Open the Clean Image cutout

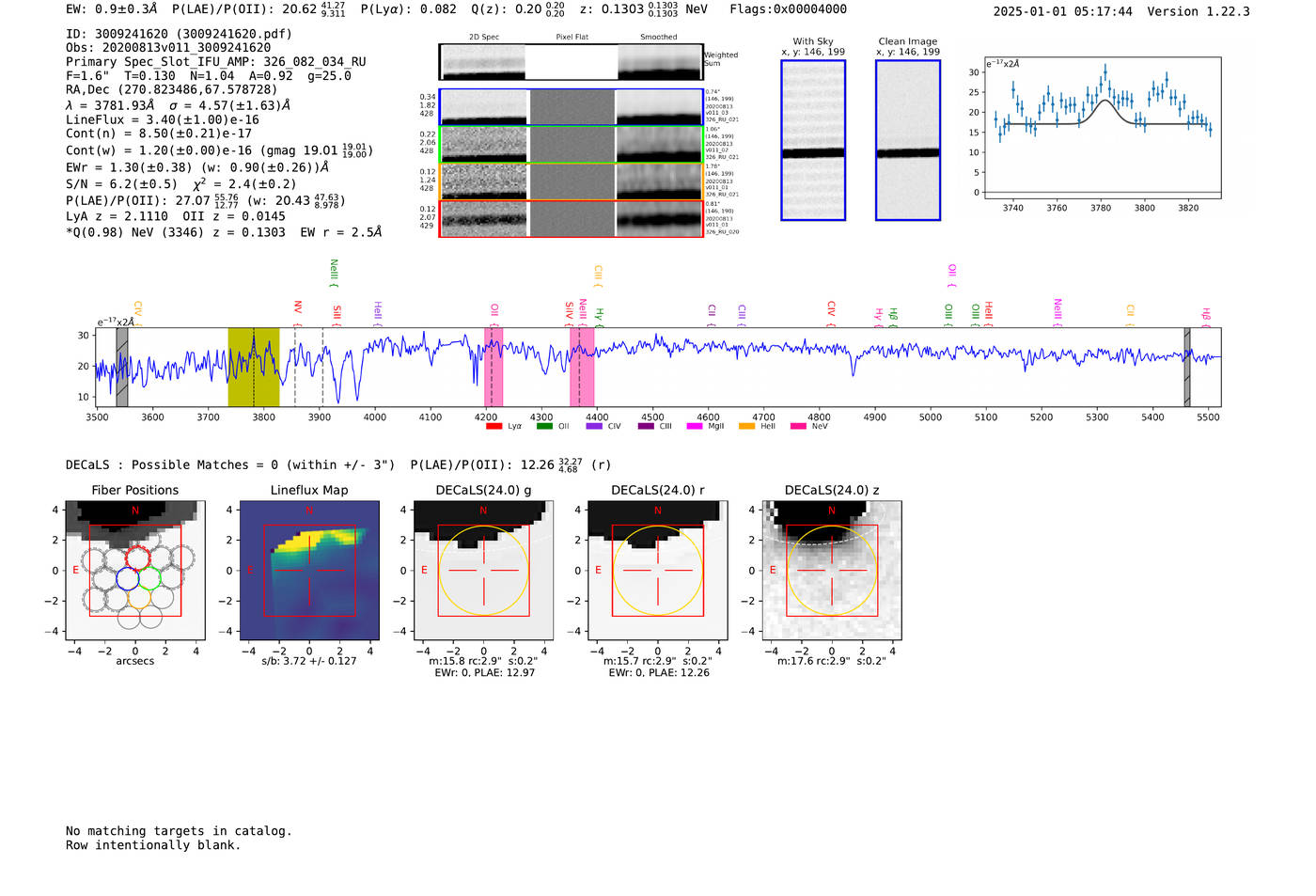click(908, 140)
